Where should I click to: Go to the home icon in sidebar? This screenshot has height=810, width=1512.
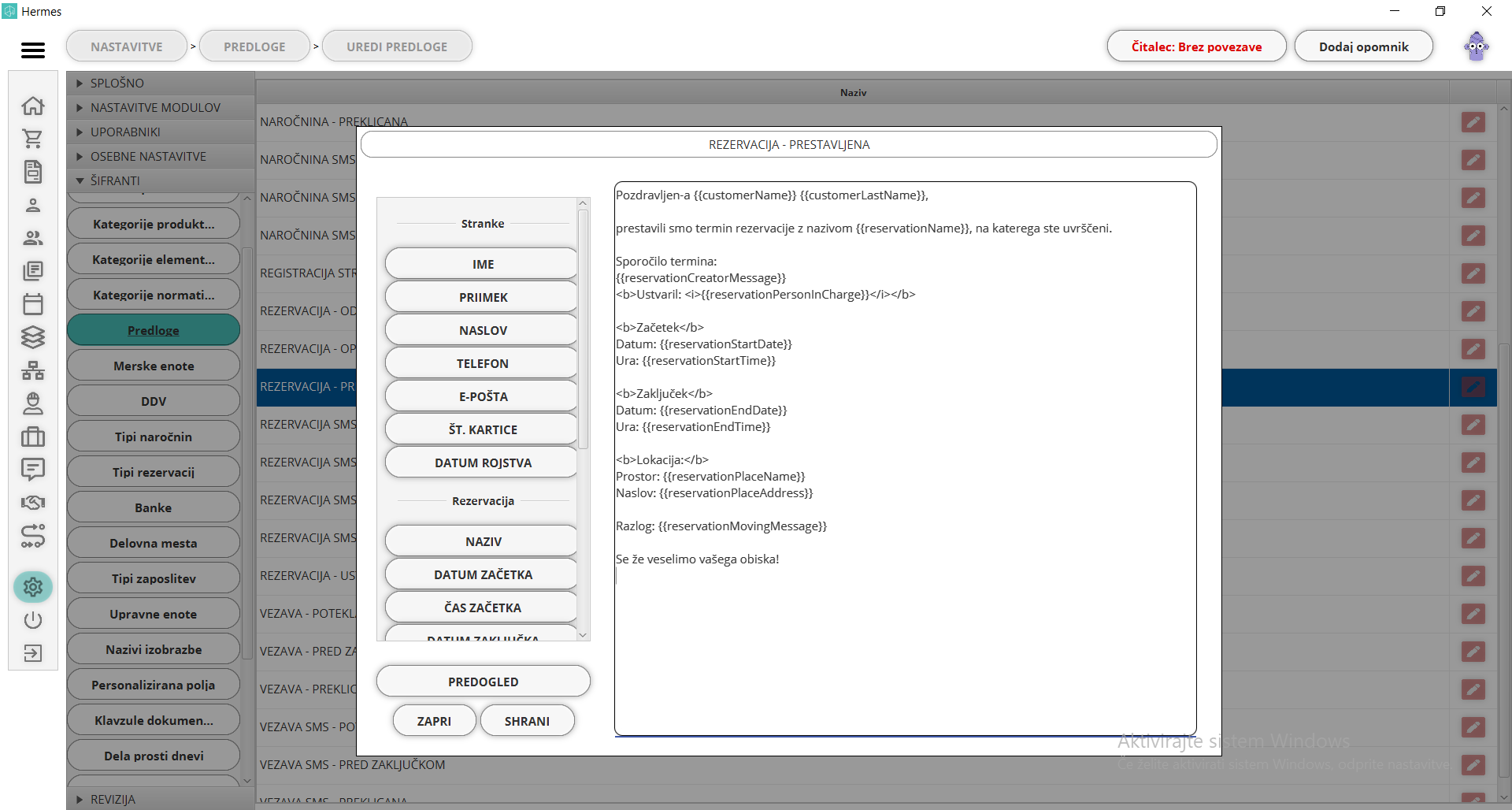pyautogui.click(x=33, y=106)
